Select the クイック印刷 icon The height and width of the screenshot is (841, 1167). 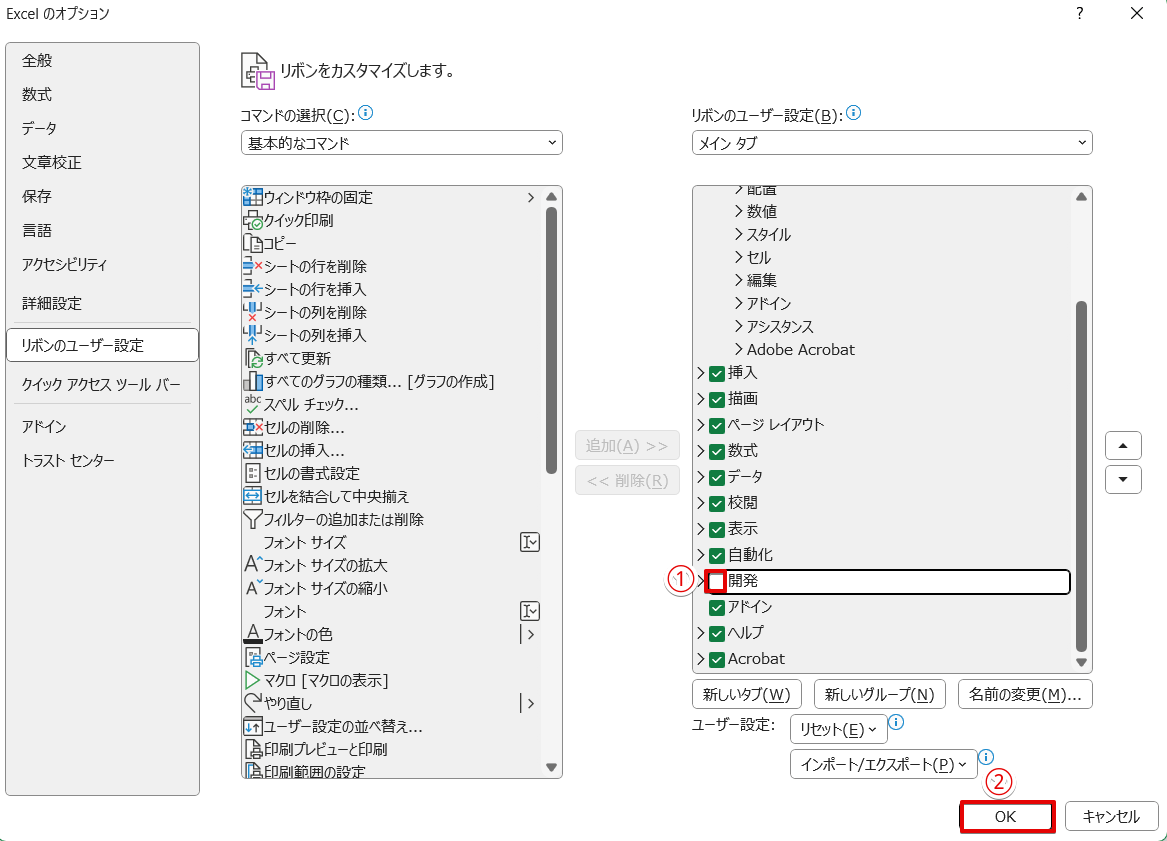pyautogui.click(x=252, y=220)
